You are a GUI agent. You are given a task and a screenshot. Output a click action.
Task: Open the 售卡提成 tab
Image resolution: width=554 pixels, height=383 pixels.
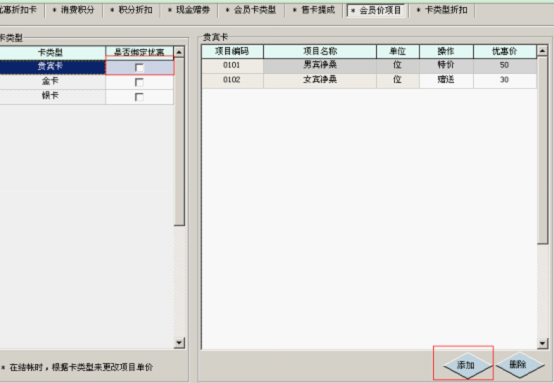pyautogui.click(x=314, y=10)
